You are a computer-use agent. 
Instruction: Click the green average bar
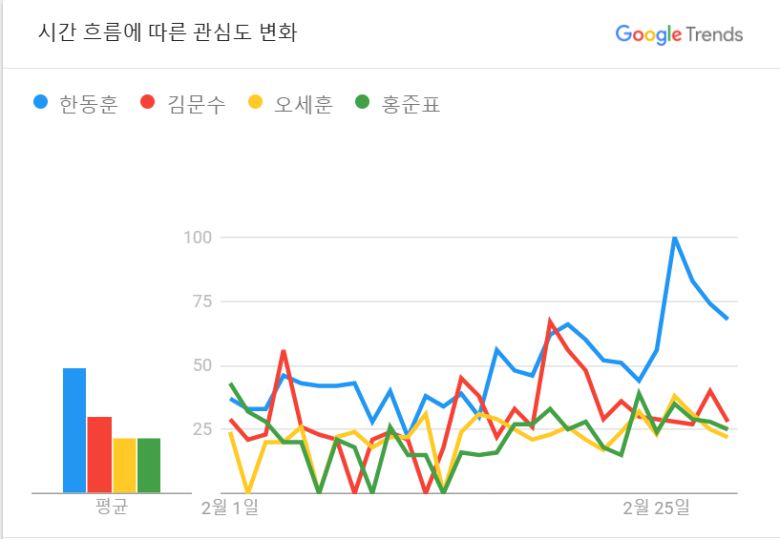[149, 465]
